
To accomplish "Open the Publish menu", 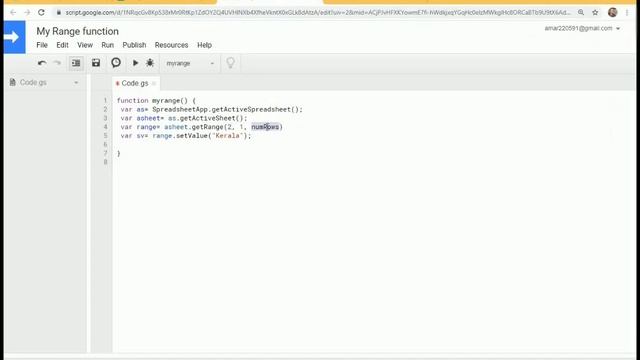I will tap(134, 45).
